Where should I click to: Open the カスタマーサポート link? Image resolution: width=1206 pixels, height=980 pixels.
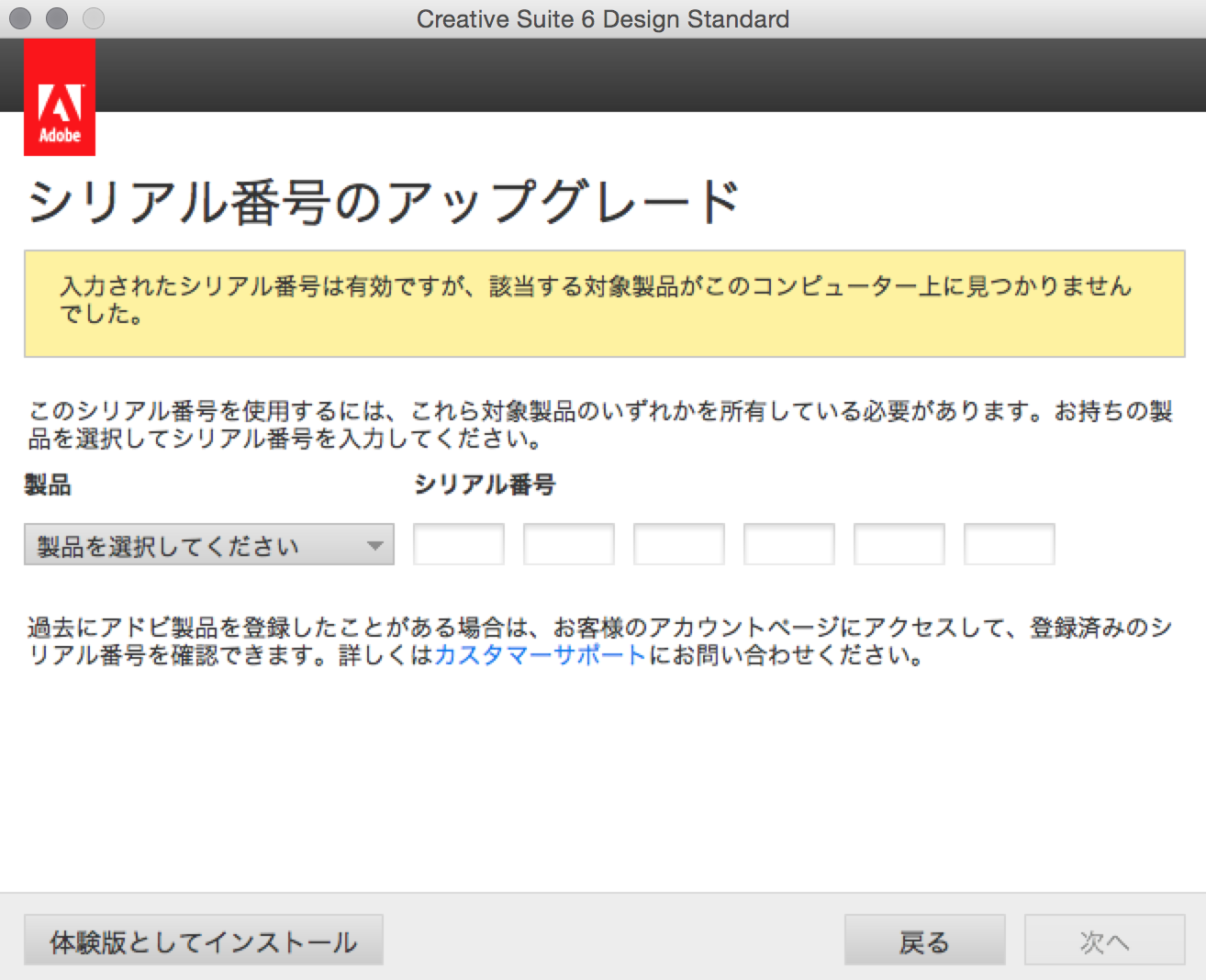point(541,655)
